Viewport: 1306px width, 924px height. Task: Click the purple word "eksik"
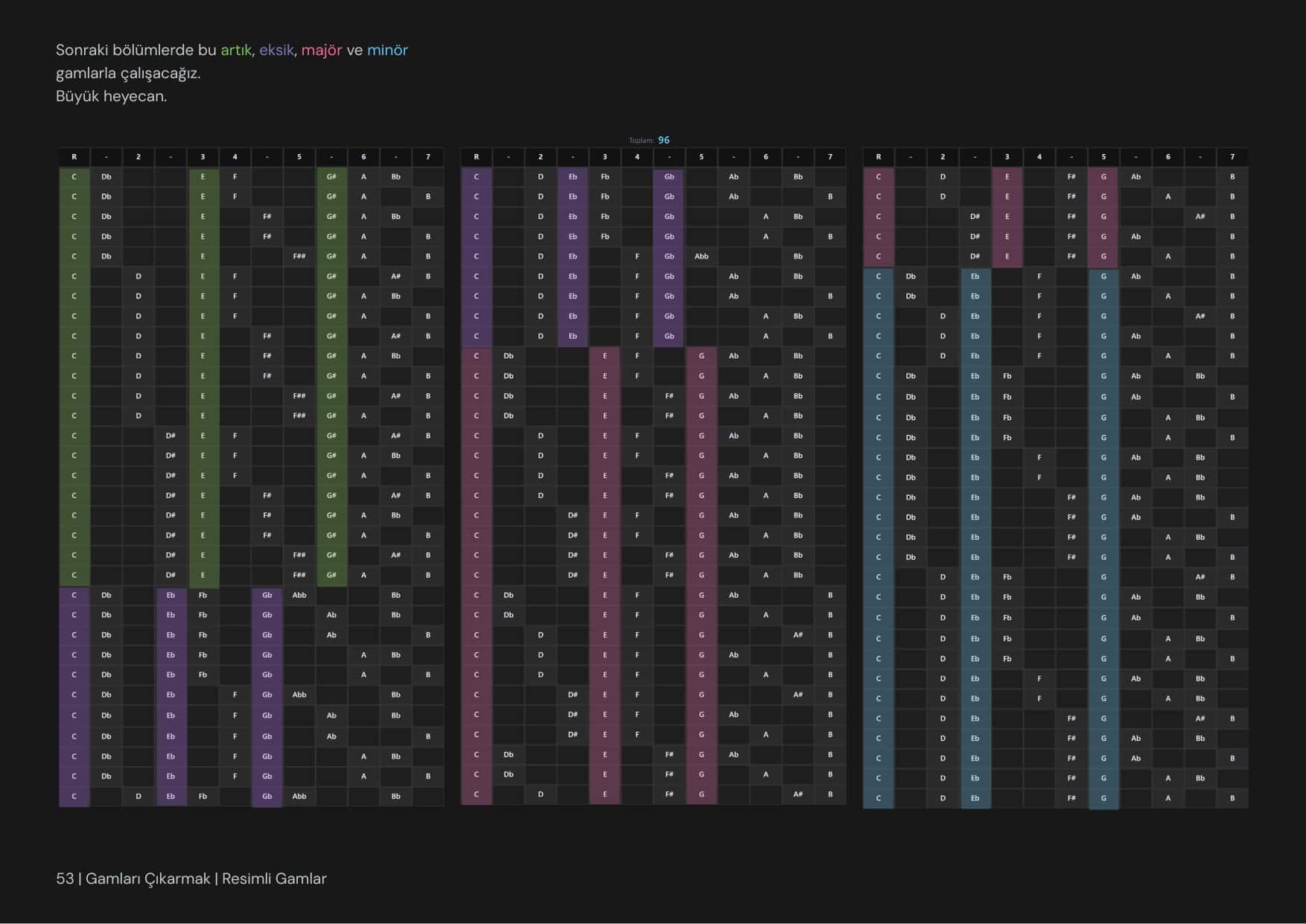(276, 50)
